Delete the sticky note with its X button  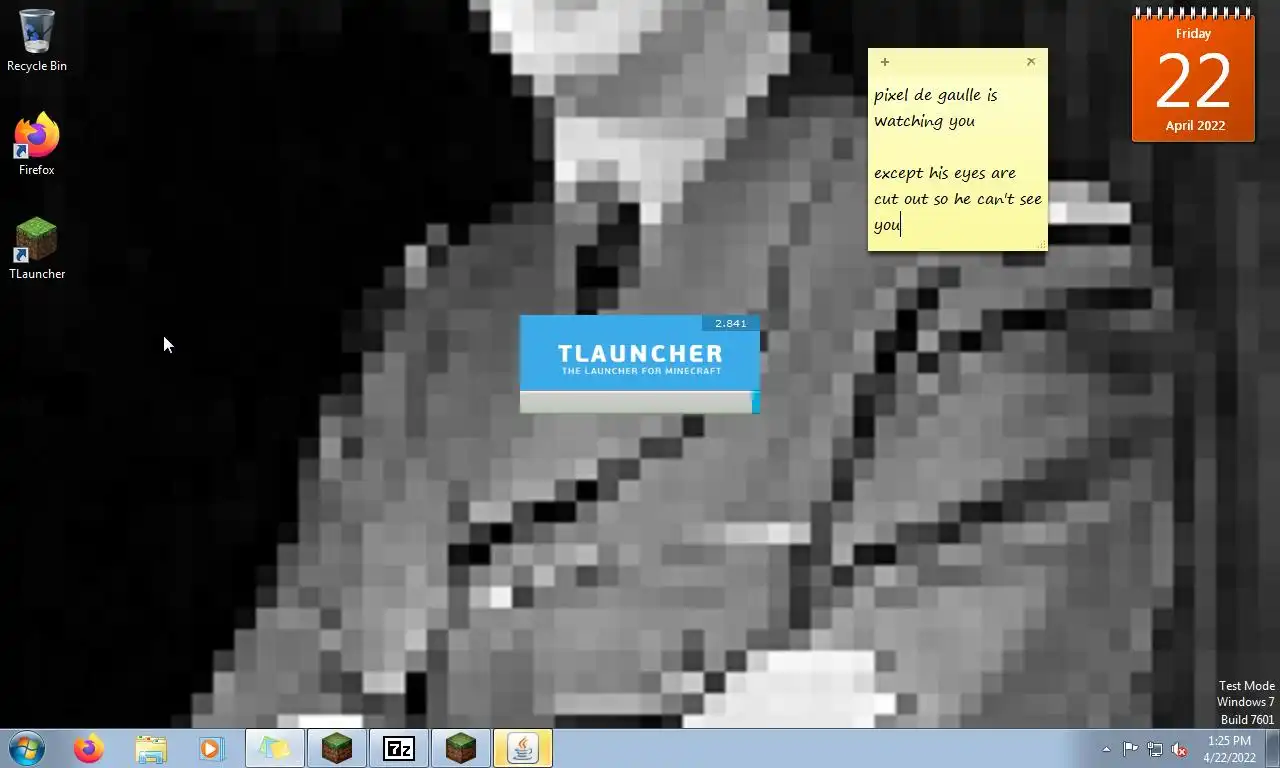click(x=1031, y=62)
